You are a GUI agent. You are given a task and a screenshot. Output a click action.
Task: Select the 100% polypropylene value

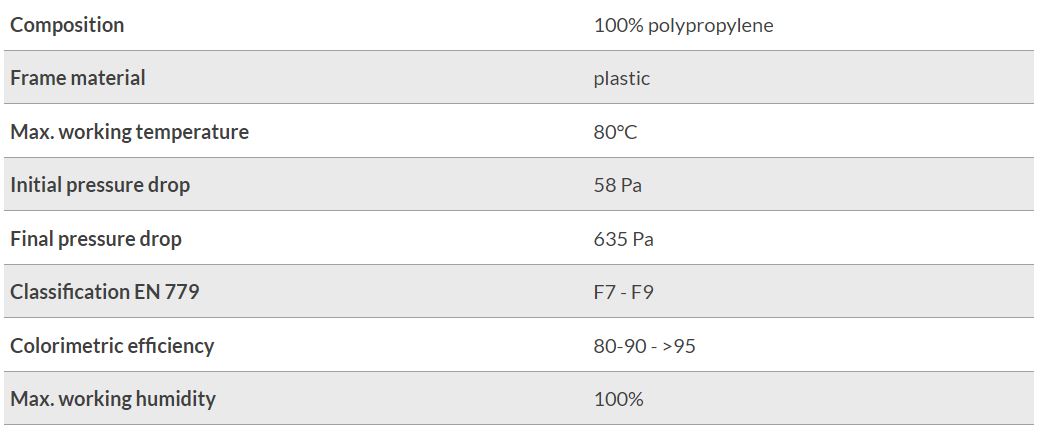pyautogui.click(x=683, y=26)
